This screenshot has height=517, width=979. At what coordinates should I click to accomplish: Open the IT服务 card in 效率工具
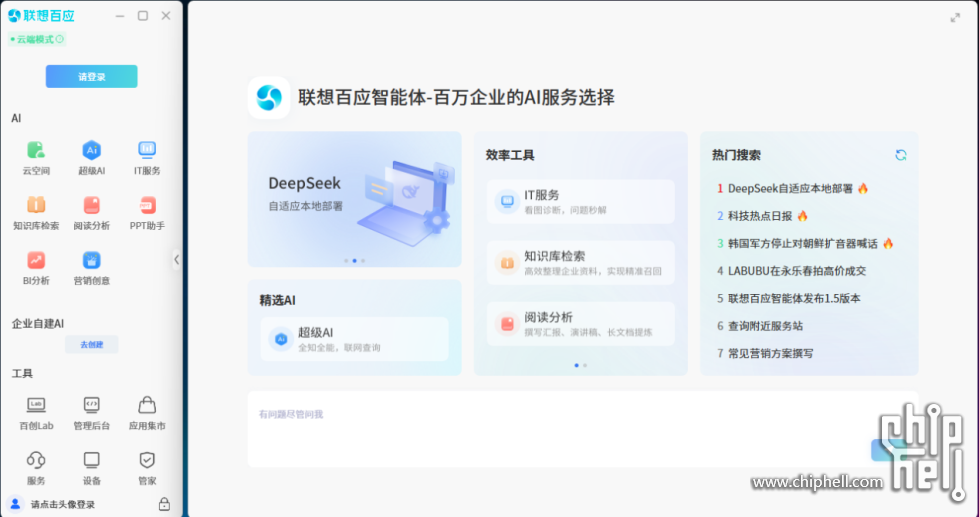pyautogui.click(x=581, y=202)
